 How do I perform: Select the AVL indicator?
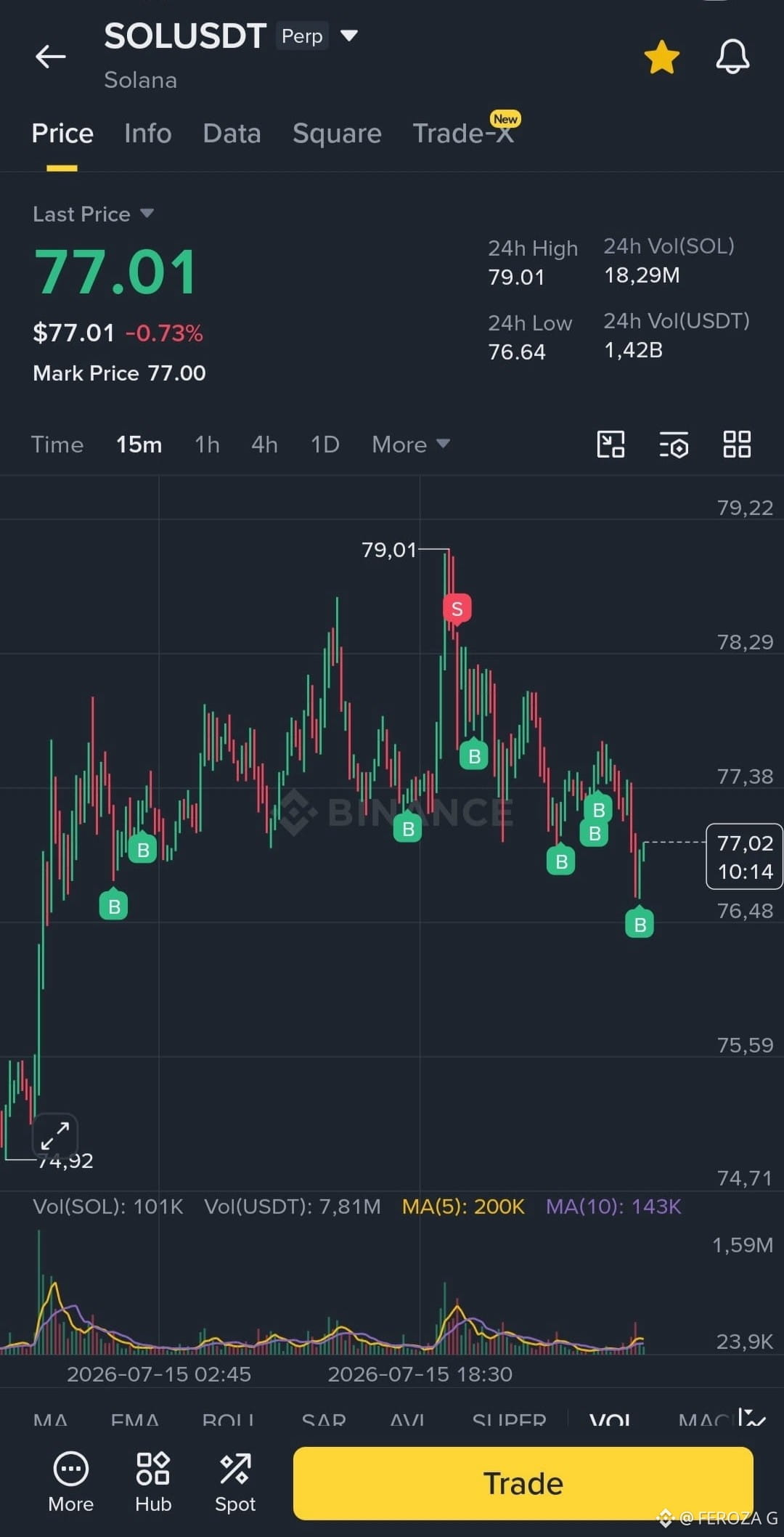click(407, 1419)
